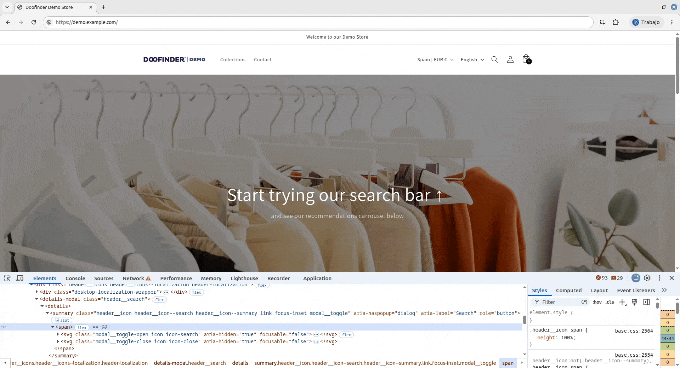This screenshot has height=368, width=680.
Task: Expand the modal__toggle-close svg node
Action: point(58,342)
